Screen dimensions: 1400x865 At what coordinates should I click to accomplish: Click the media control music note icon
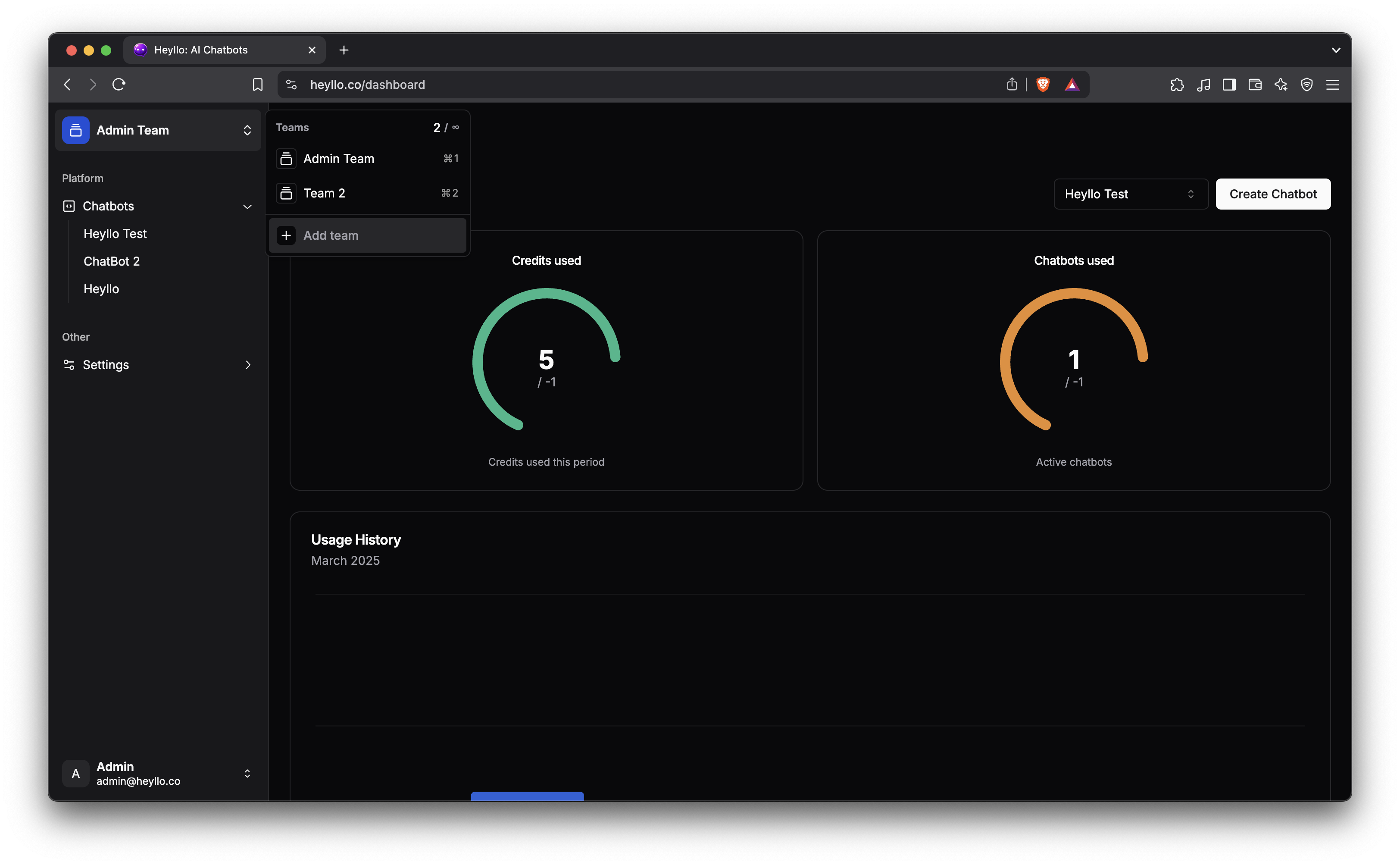click(x=1203, y=85)
